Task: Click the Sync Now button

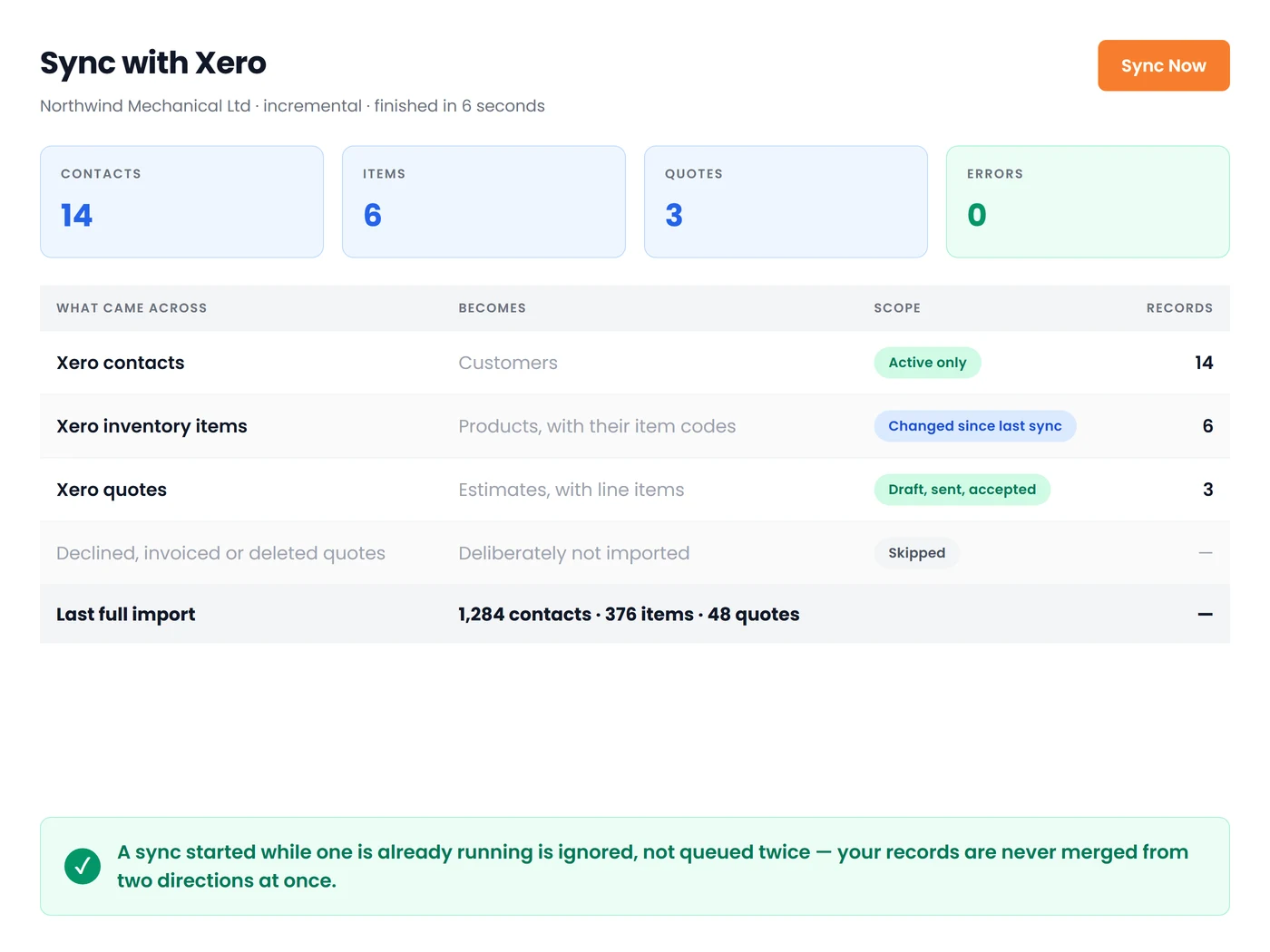Action: coord(1163,65)
